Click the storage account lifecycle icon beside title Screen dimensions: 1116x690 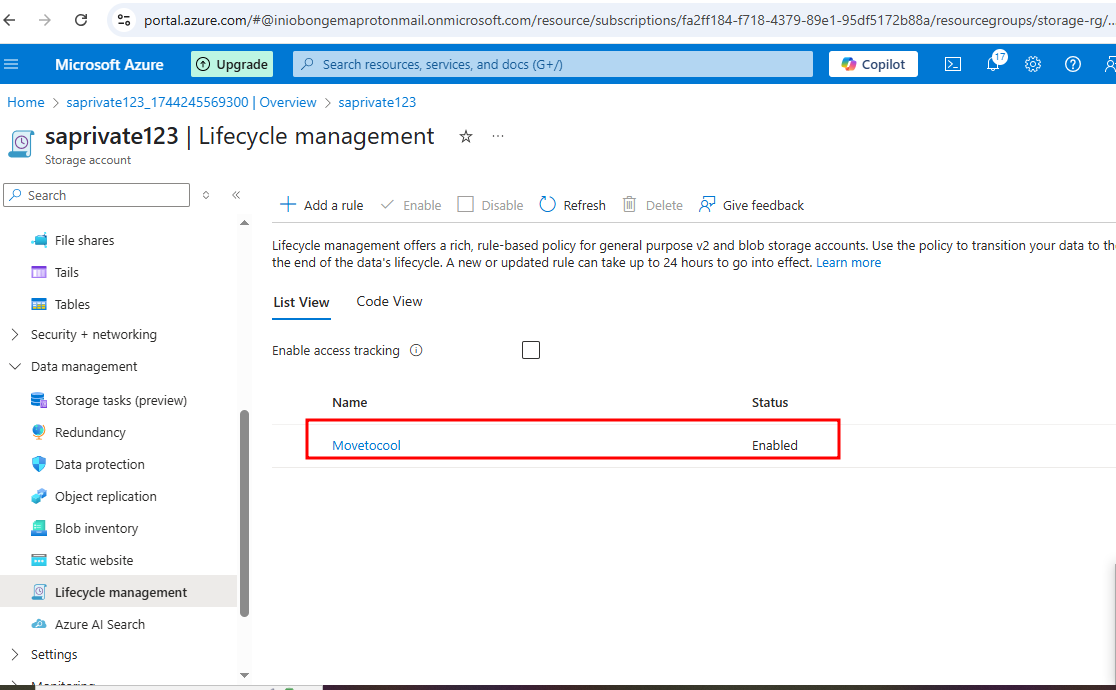click(x=21, y=143)
